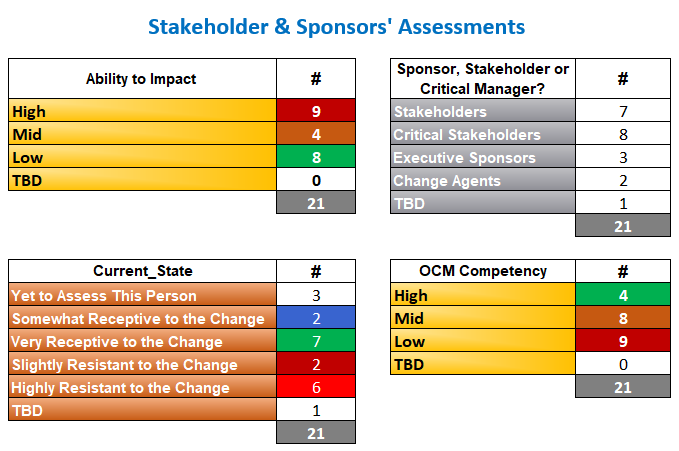
Task: Click the blue Somewhat Receptive count cell
Action: (316, 318)
